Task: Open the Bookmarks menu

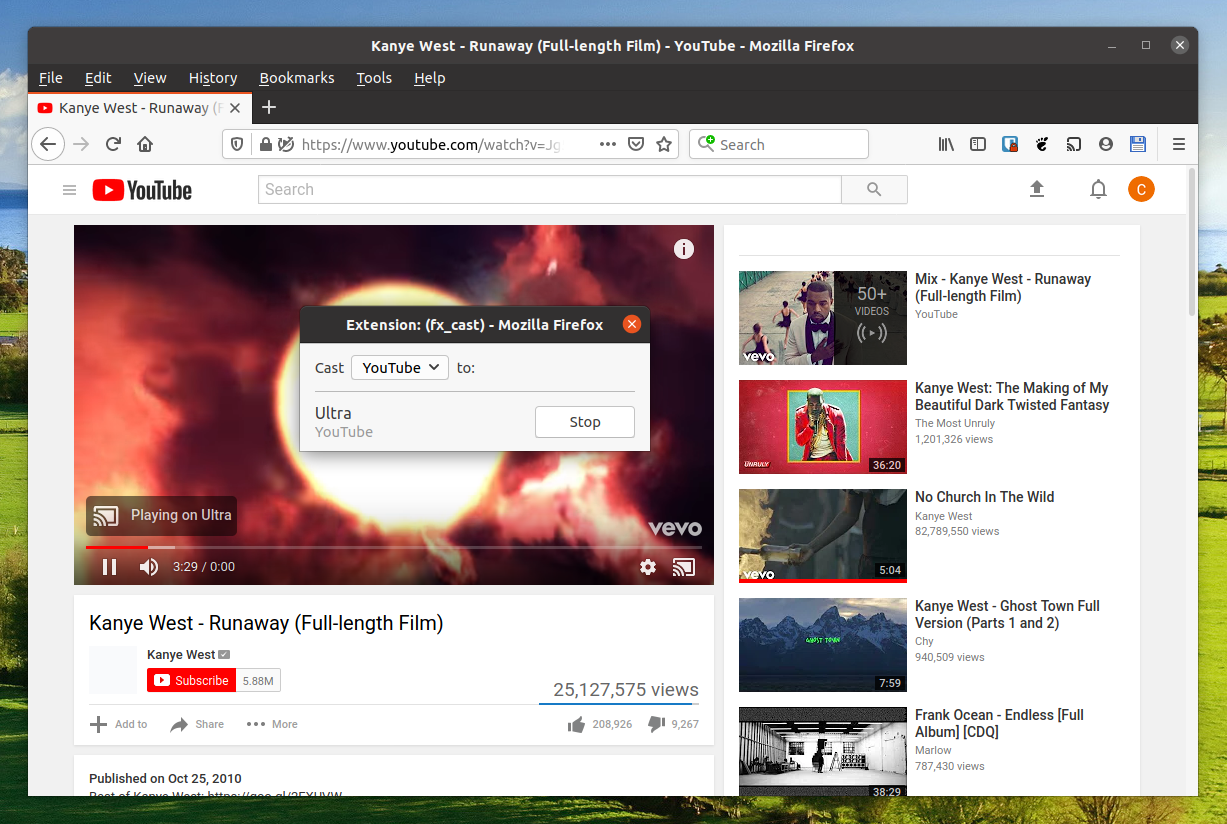Action: pyautogui.click(x=296, y=78)
